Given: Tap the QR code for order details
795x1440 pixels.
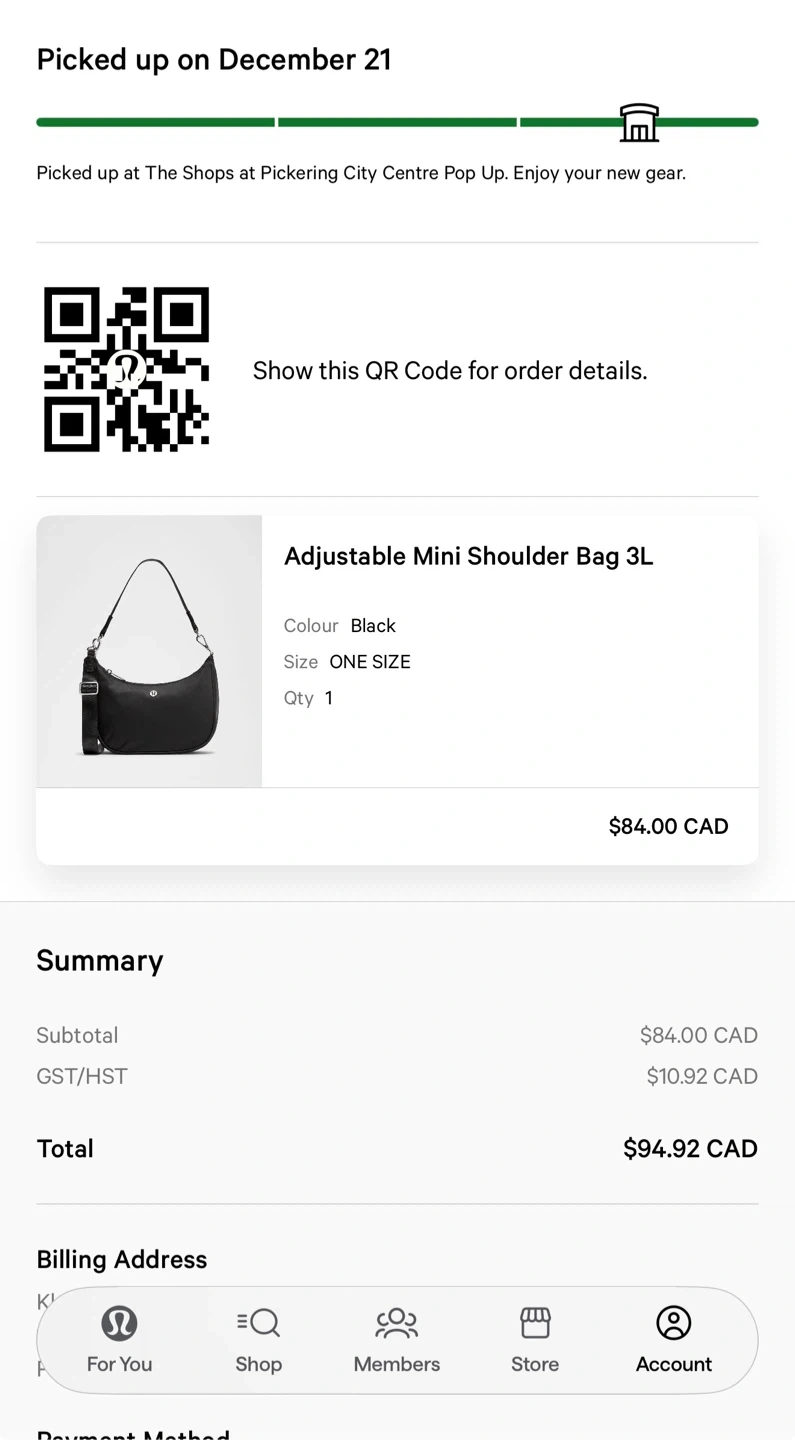Looking at the screenshot, I should coord(127,370).
